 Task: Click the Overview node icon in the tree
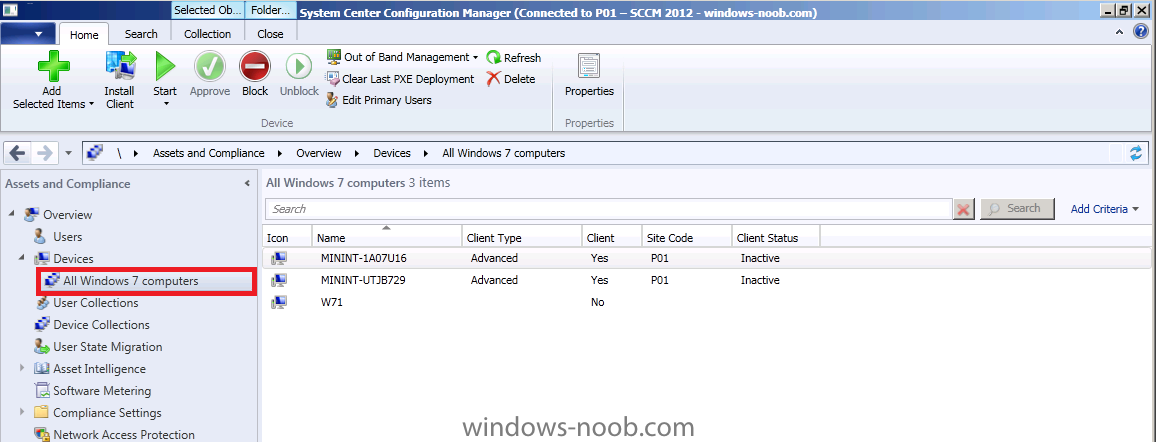(31, 214)
